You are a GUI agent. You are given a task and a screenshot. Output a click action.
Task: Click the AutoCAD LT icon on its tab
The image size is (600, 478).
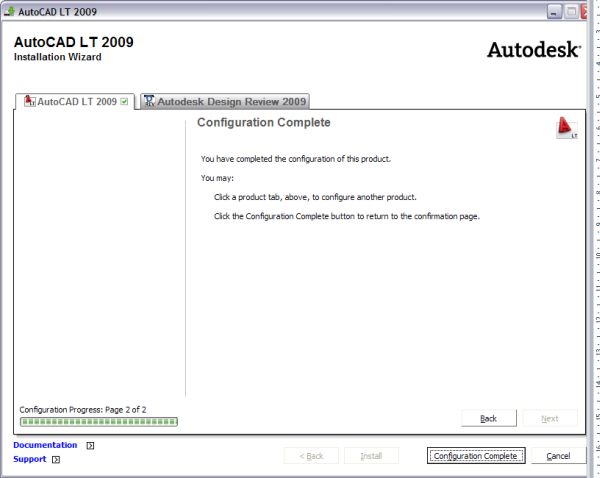point(29,101)
